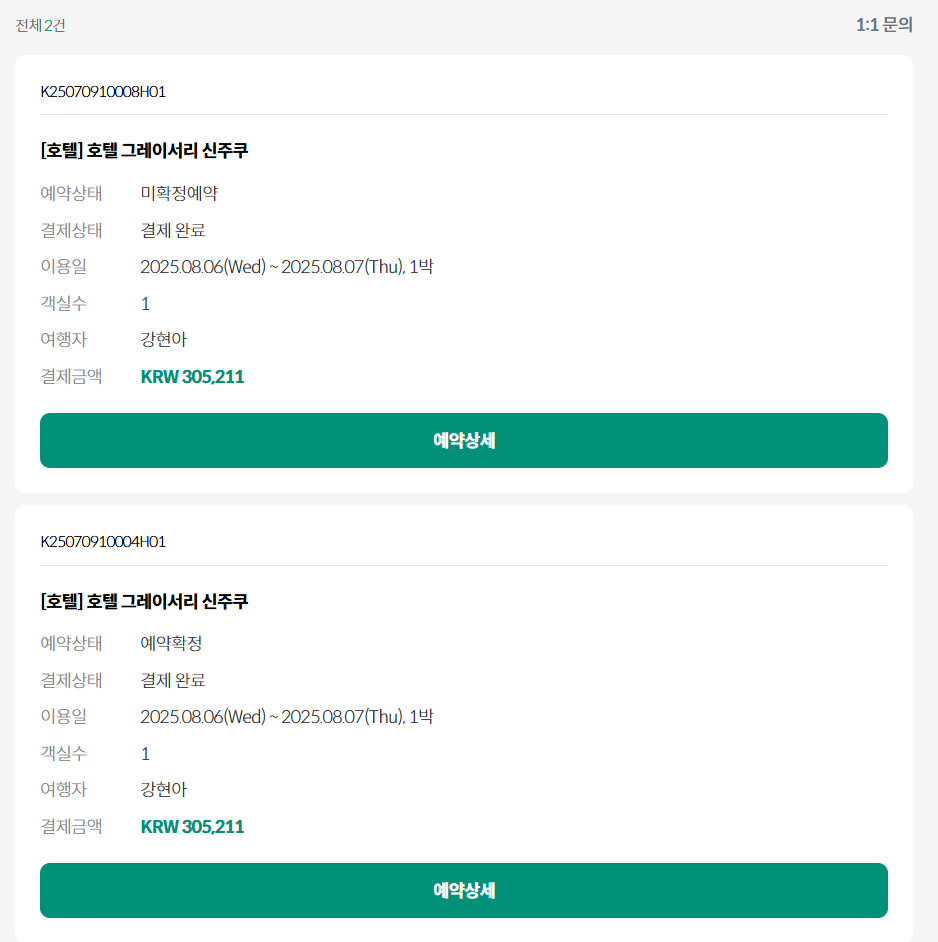Click the 미확정예약 reservation status text

click(x=179, y=193)
